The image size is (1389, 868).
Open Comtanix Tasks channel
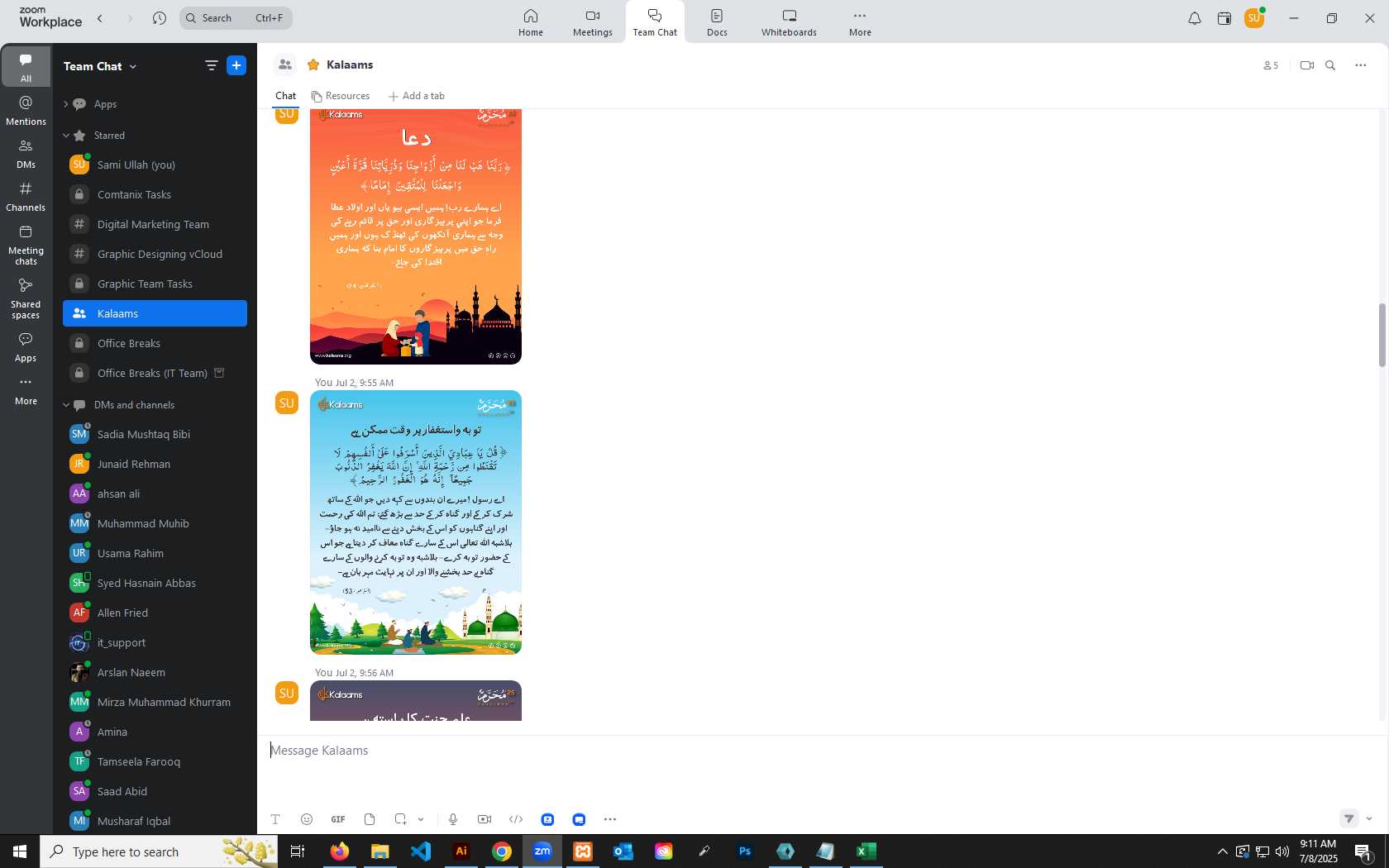(155, 194)
